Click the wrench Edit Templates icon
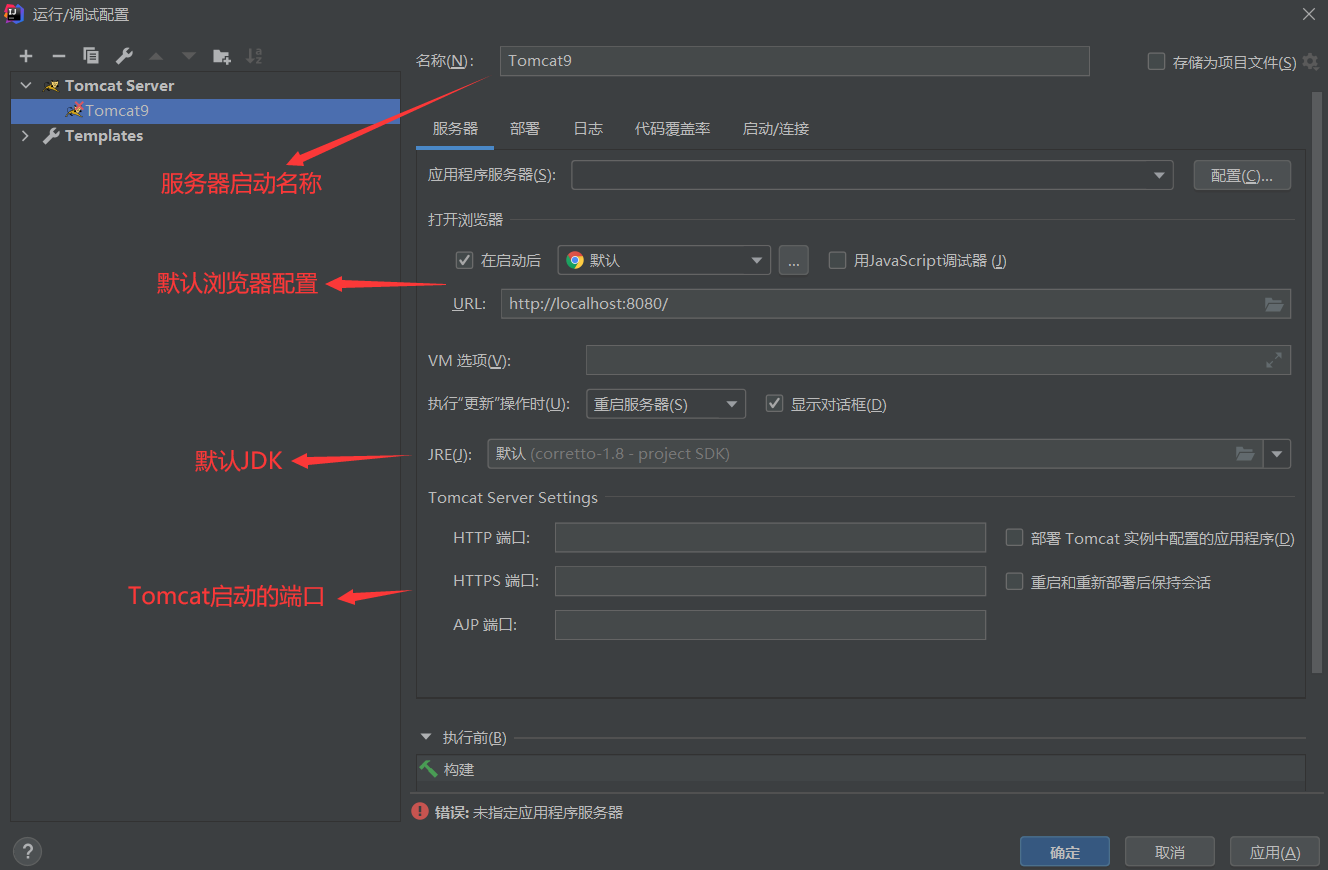 click(x=124, y=56)
